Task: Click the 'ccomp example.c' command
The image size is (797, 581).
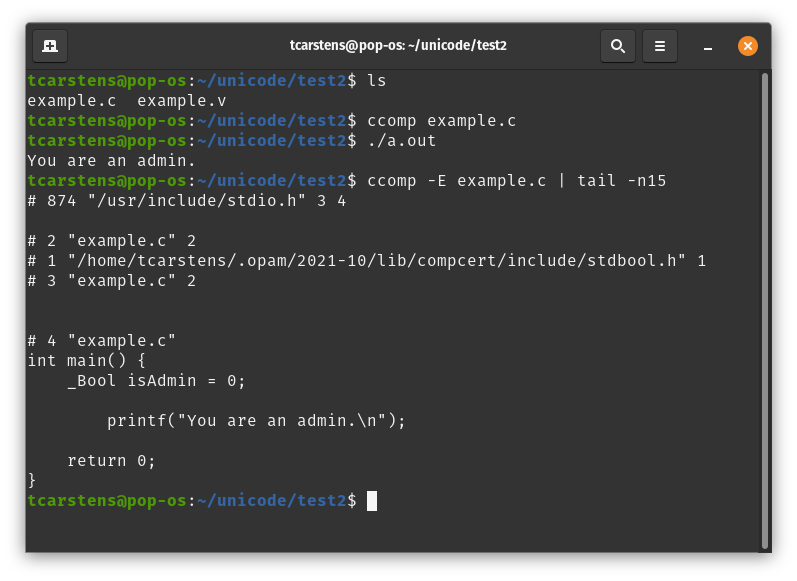Action: 441,121
